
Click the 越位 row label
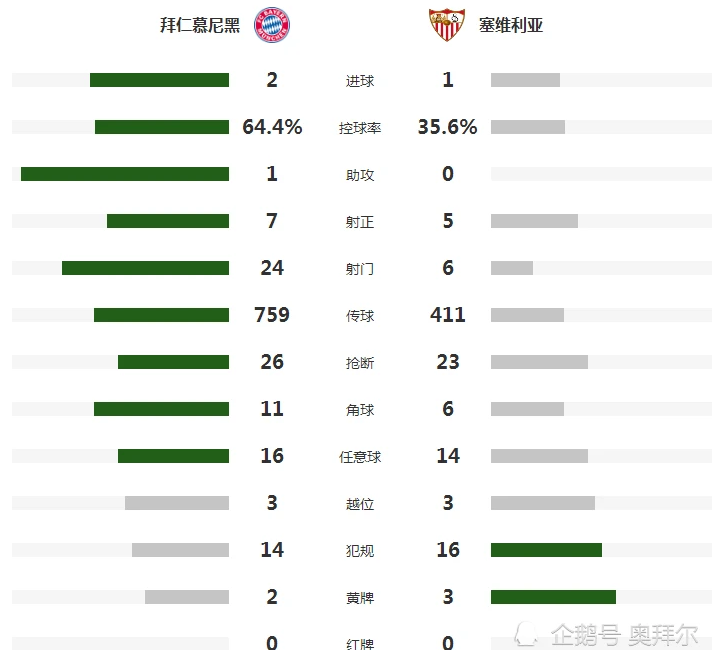pyautogui.click(x=360, y=504)
